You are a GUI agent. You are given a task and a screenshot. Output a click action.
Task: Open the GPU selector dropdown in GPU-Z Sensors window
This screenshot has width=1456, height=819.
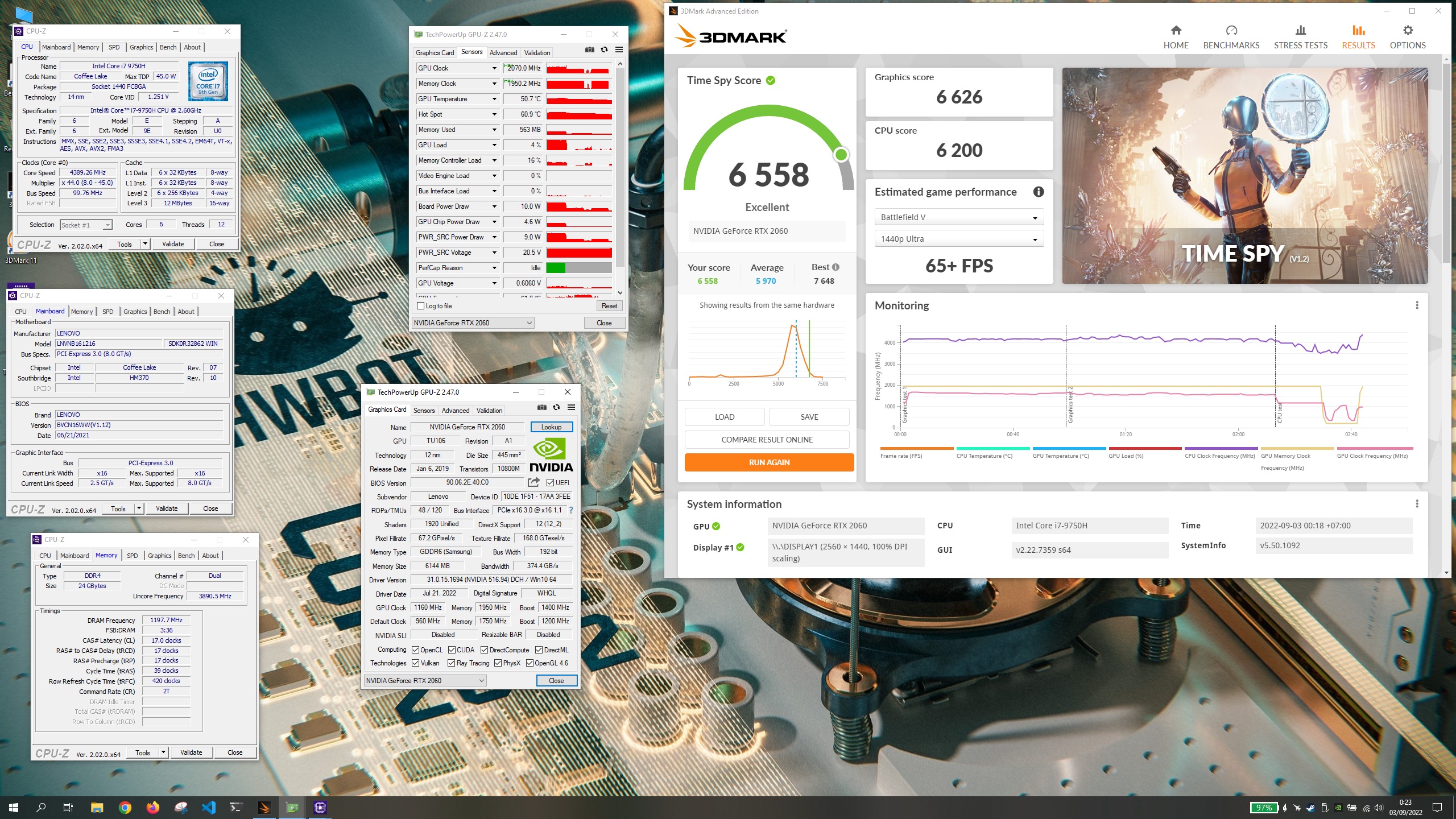[x=473, y=323]
